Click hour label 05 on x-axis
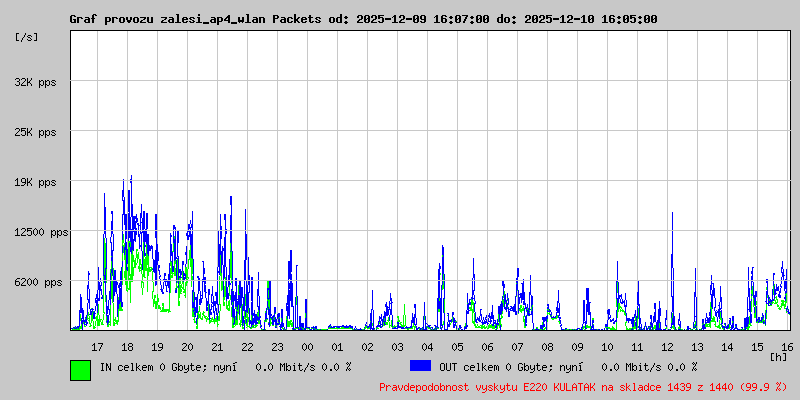 point(458,347)
